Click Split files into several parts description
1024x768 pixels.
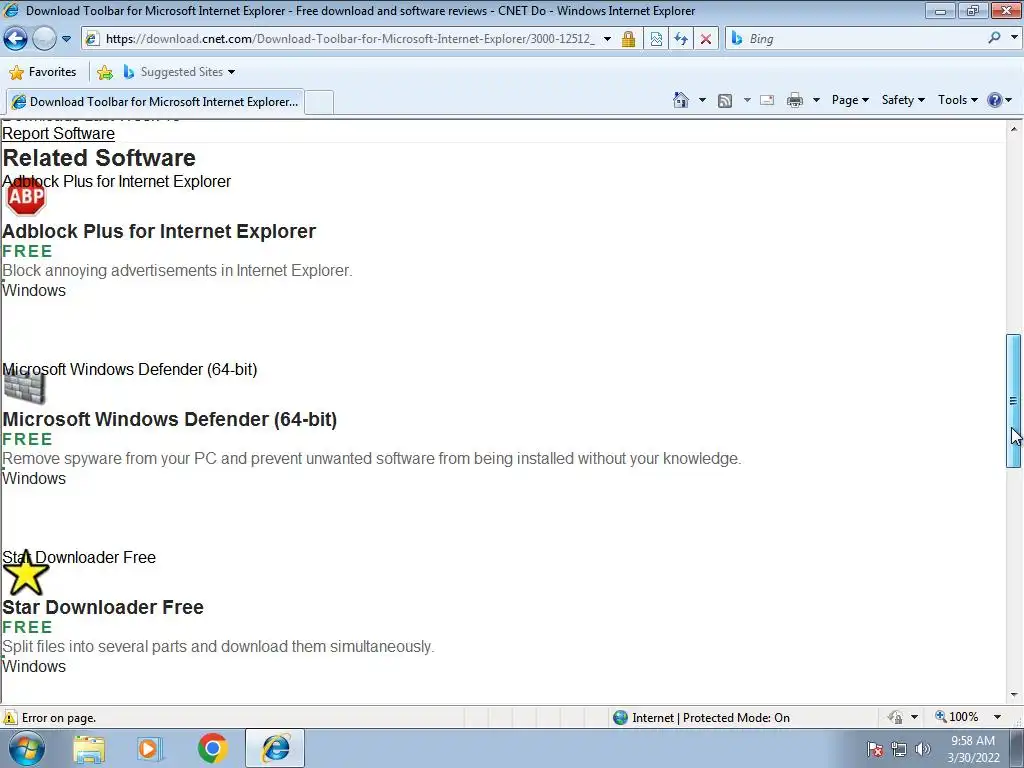(218, 647)
